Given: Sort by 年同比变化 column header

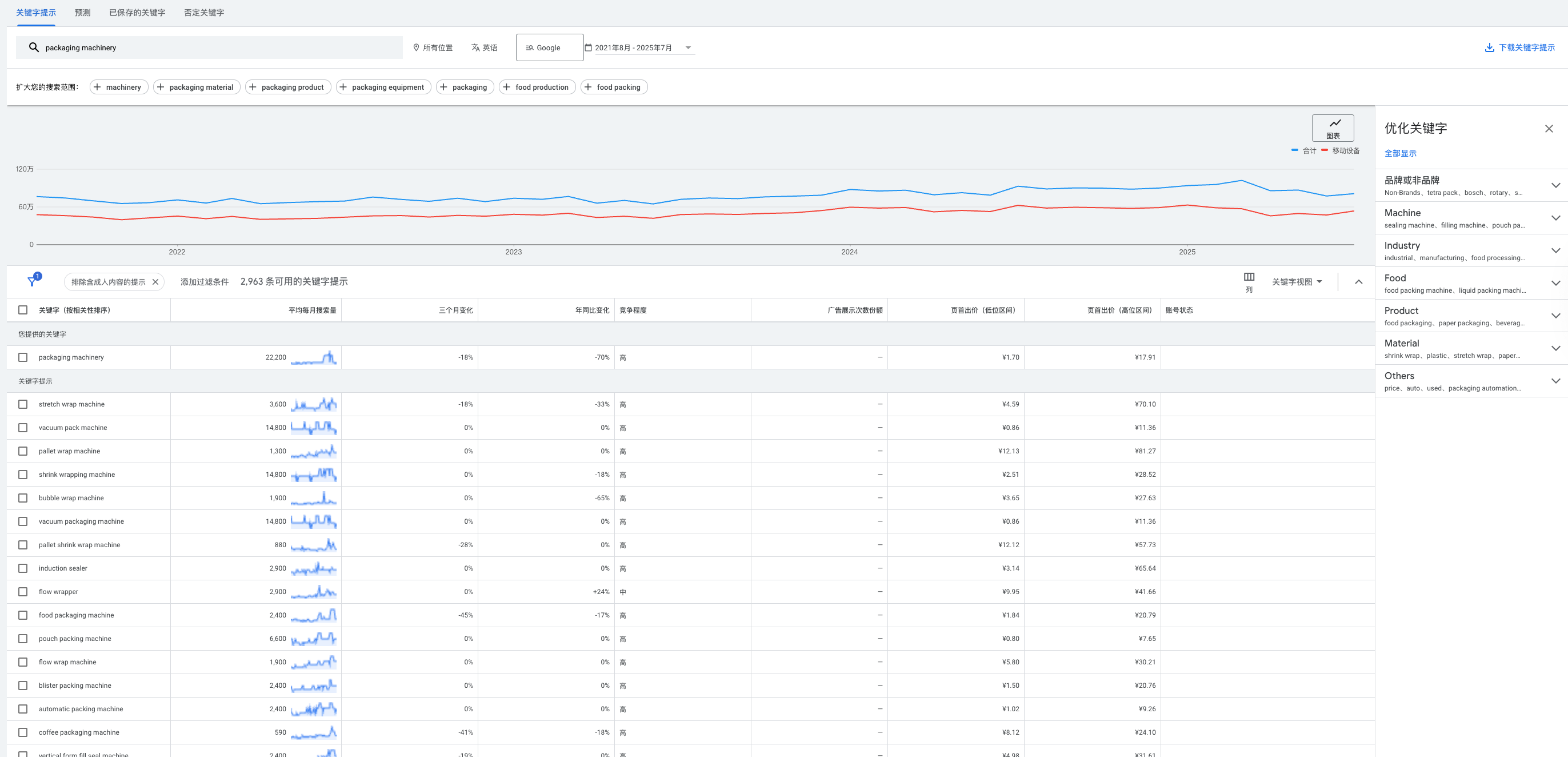Looking at the screenshot, I should click(592, 310).
